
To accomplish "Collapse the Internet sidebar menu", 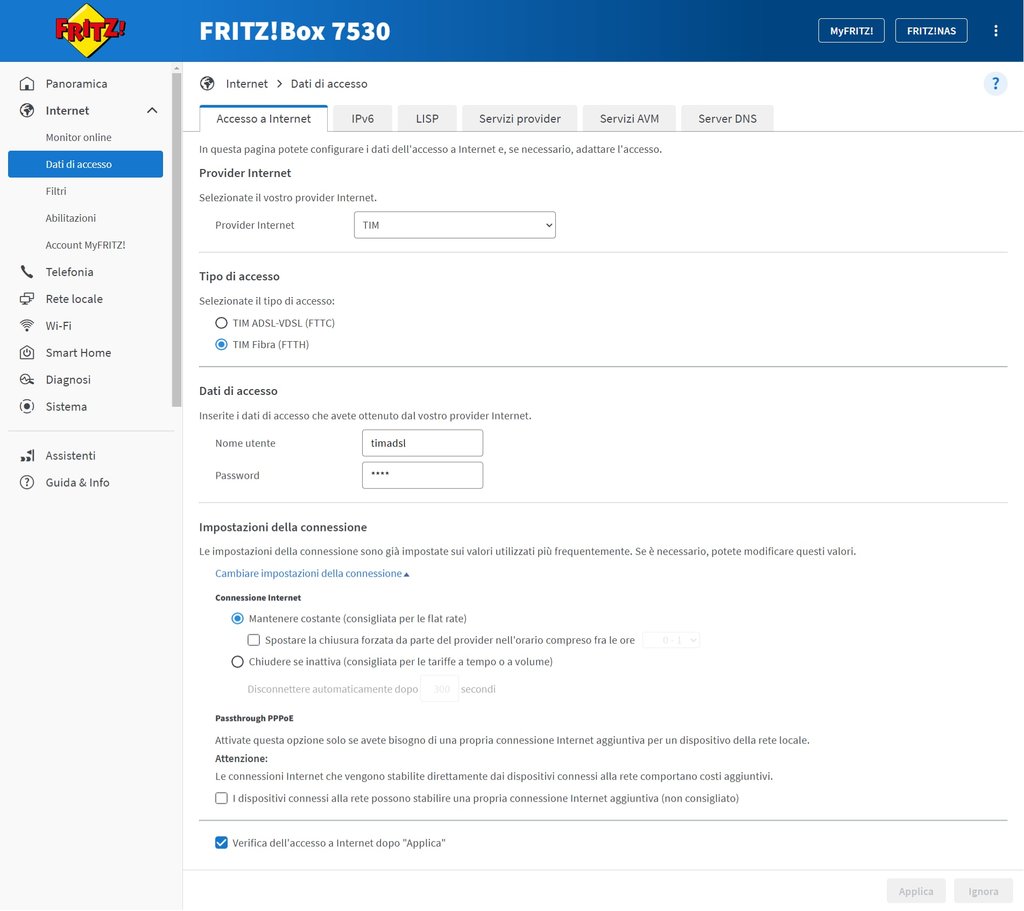I will (152, 111).
